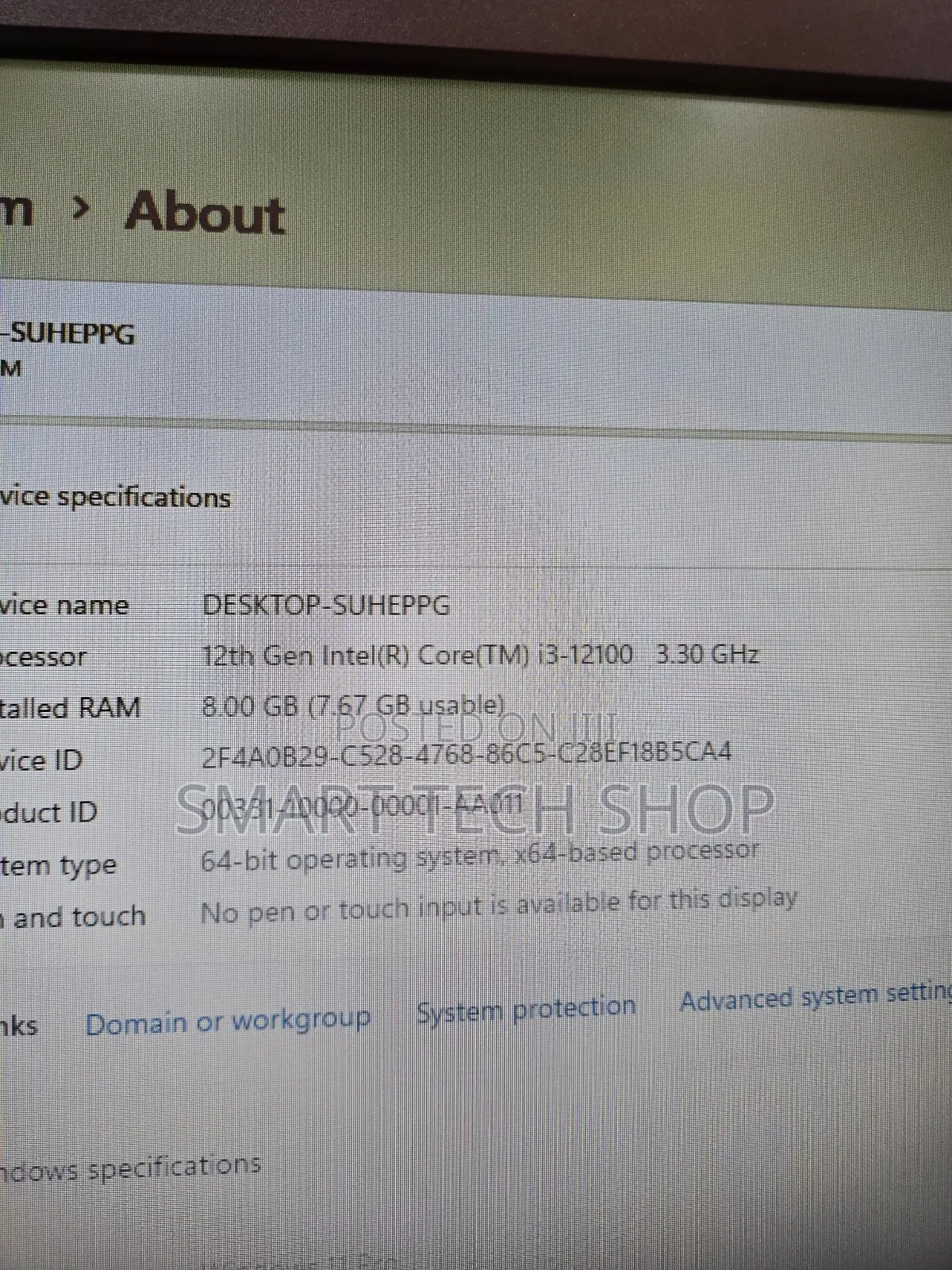Click the Device specifications section header
This screenshot has width=952, height=1270.
tap(115, 498)
